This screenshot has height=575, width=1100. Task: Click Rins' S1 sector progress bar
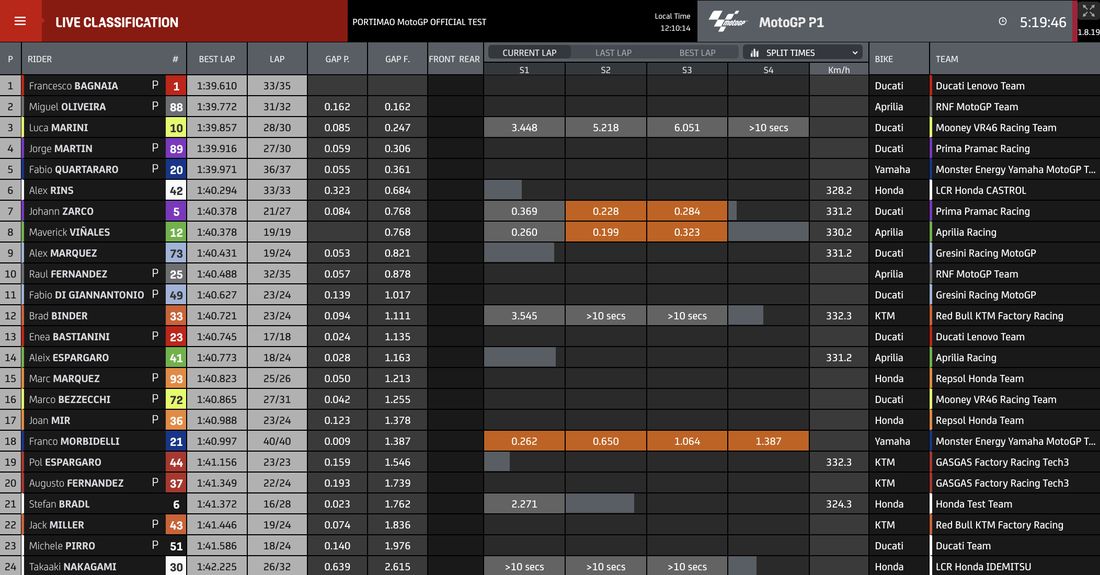pyautogui.click(x=503, y=190)
